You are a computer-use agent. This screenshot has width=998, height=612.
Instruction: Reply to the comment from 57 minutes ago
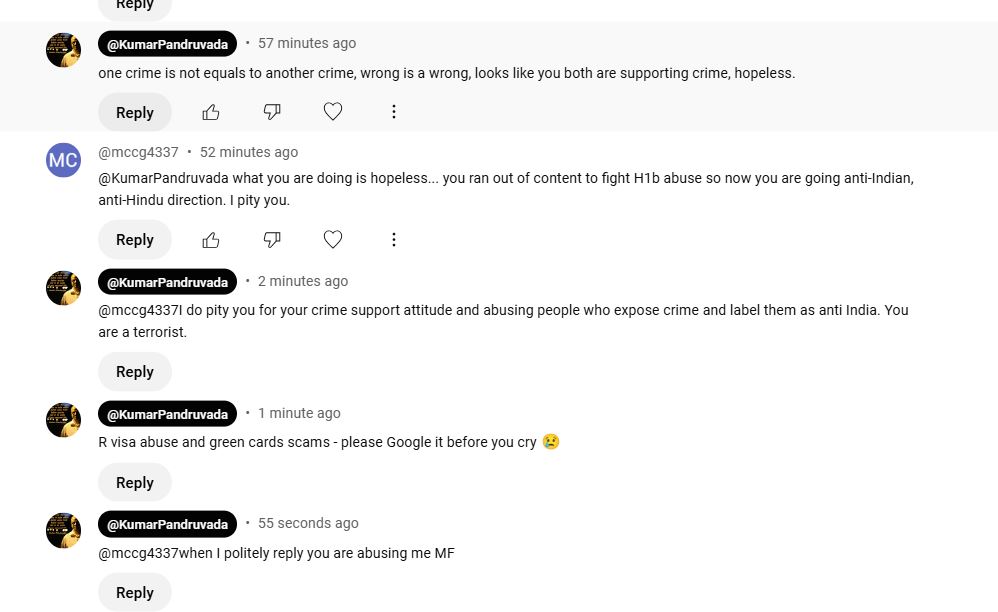[x=135, y=112]
